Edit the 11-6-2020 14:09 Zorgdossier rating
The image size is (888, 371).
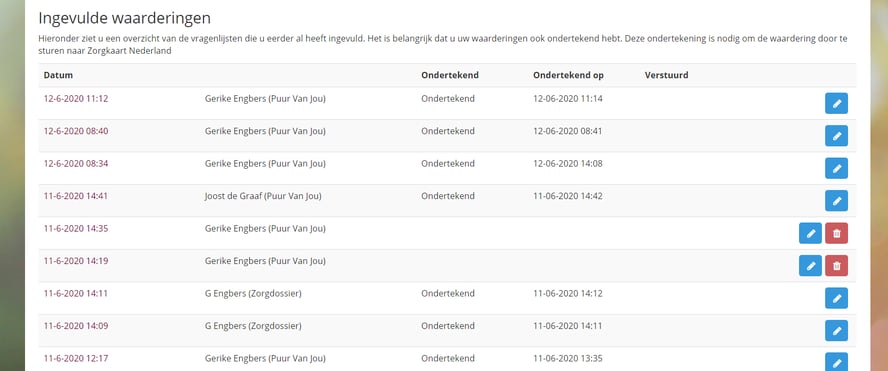click(836, 331)
